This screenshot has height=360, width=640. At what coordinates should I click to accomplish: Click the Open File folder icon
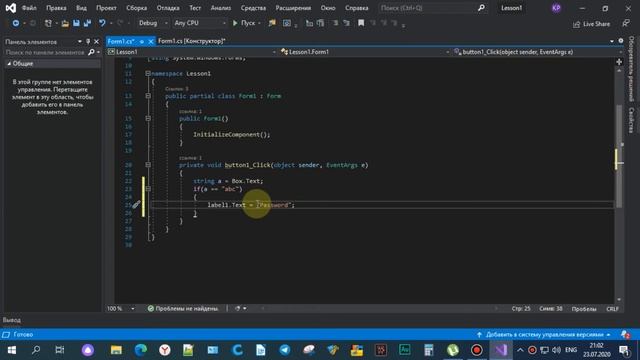coord(65,23)
